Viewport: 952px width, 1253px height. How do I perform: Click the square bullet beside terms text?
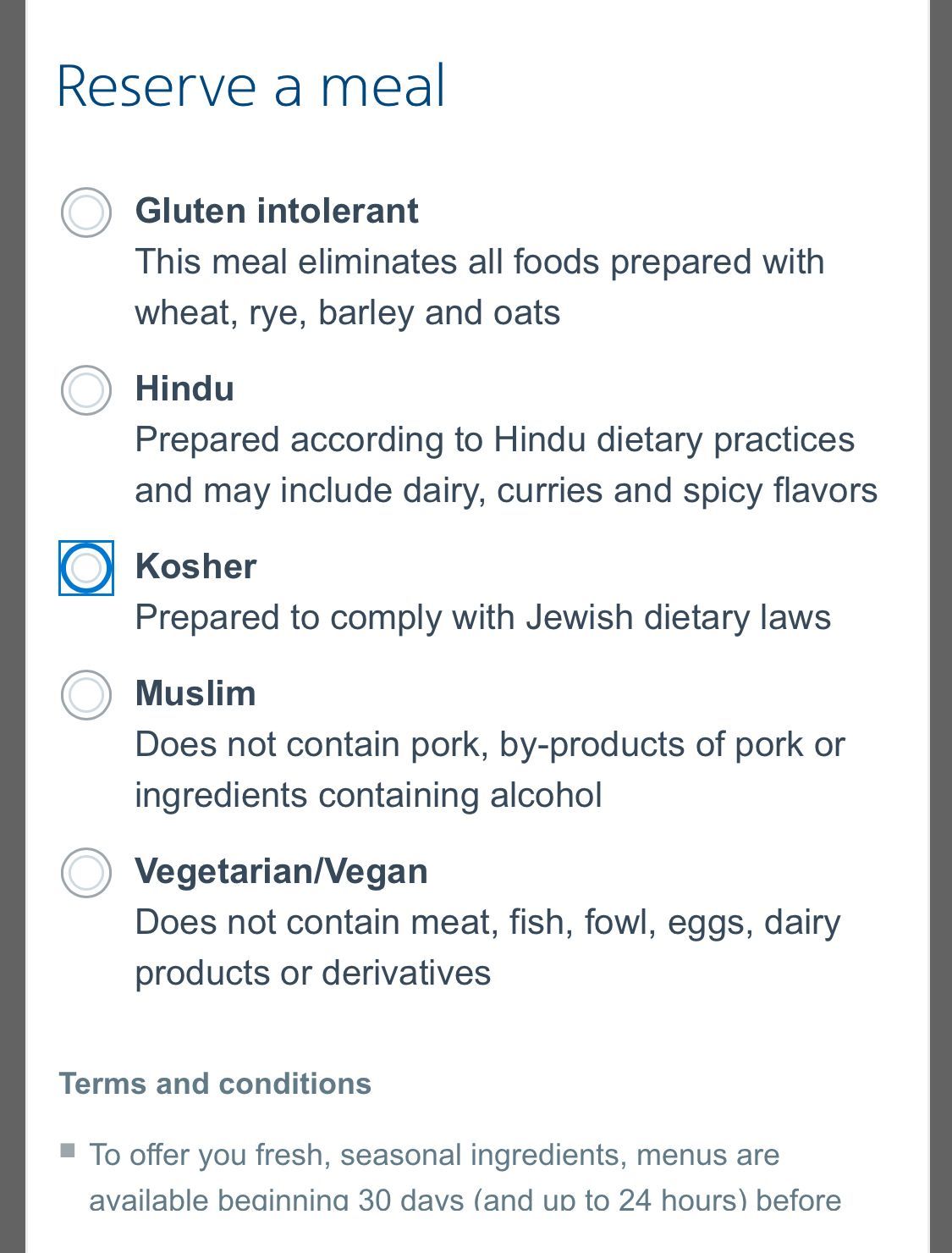pos(68,1150)
